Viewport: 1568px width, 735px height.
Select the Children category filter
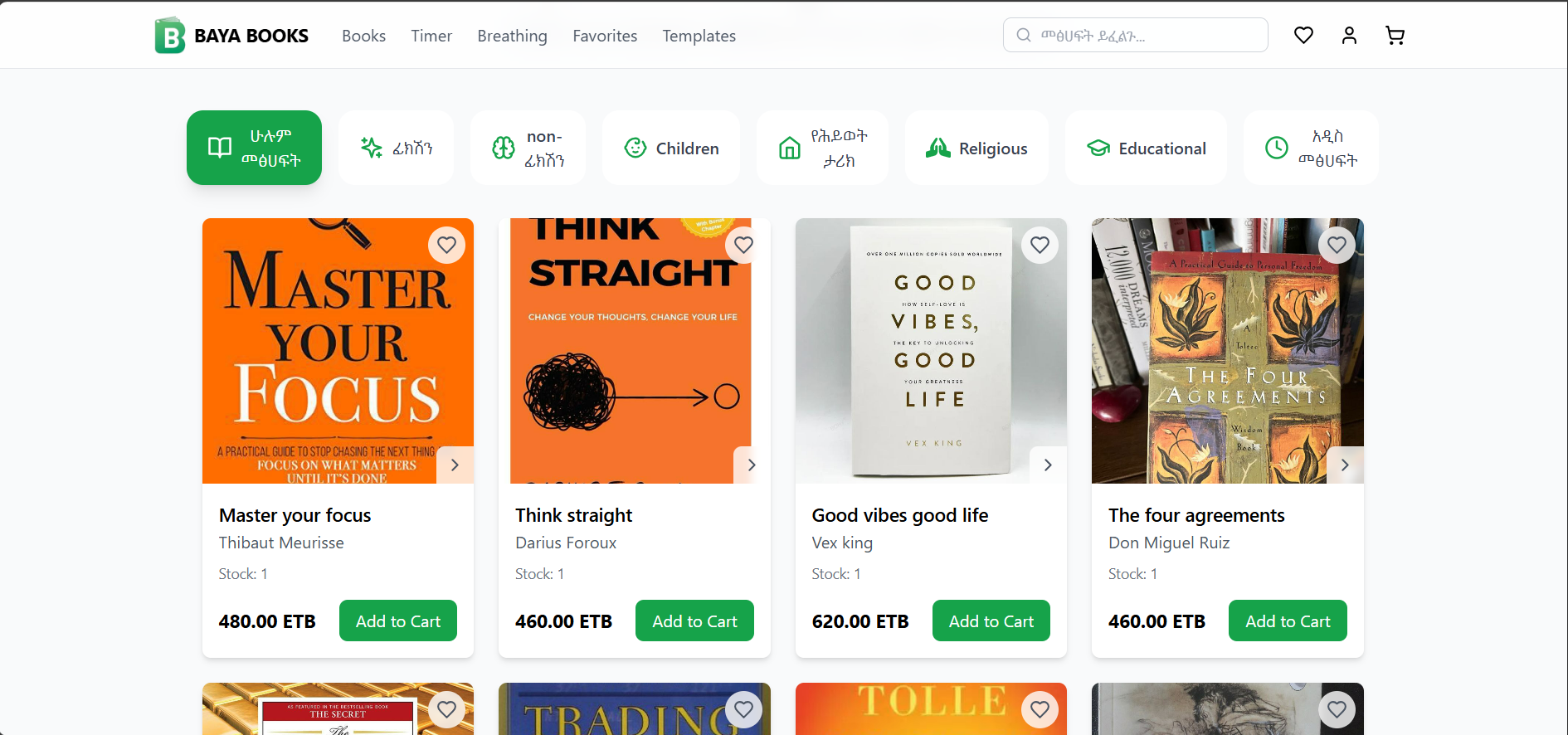[x=671, y=148]
